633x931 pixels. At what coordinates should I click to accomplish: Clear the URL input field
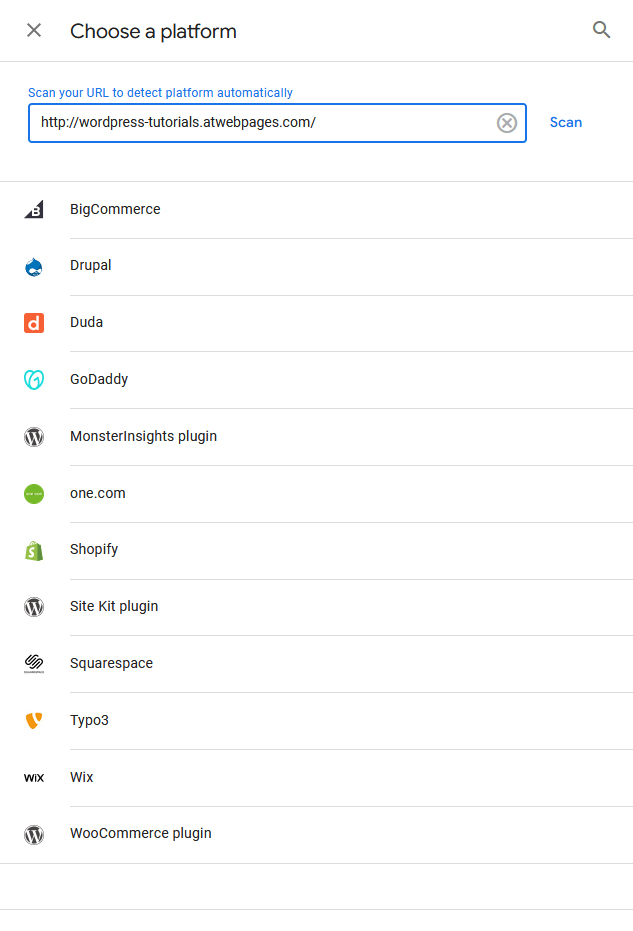[x=506, y=122]
